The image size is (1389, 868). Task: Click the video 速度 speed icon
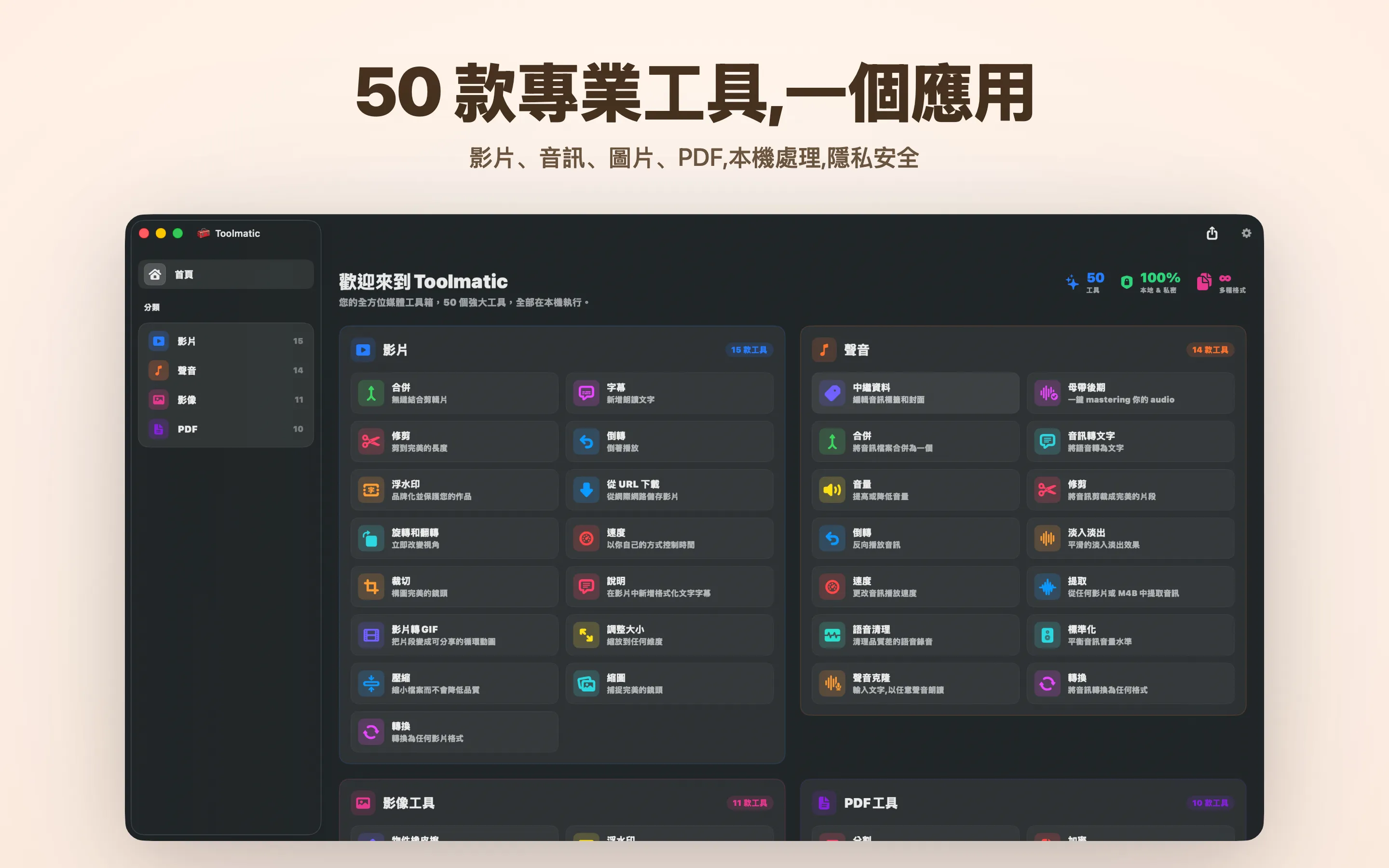(x=586, y=539)
